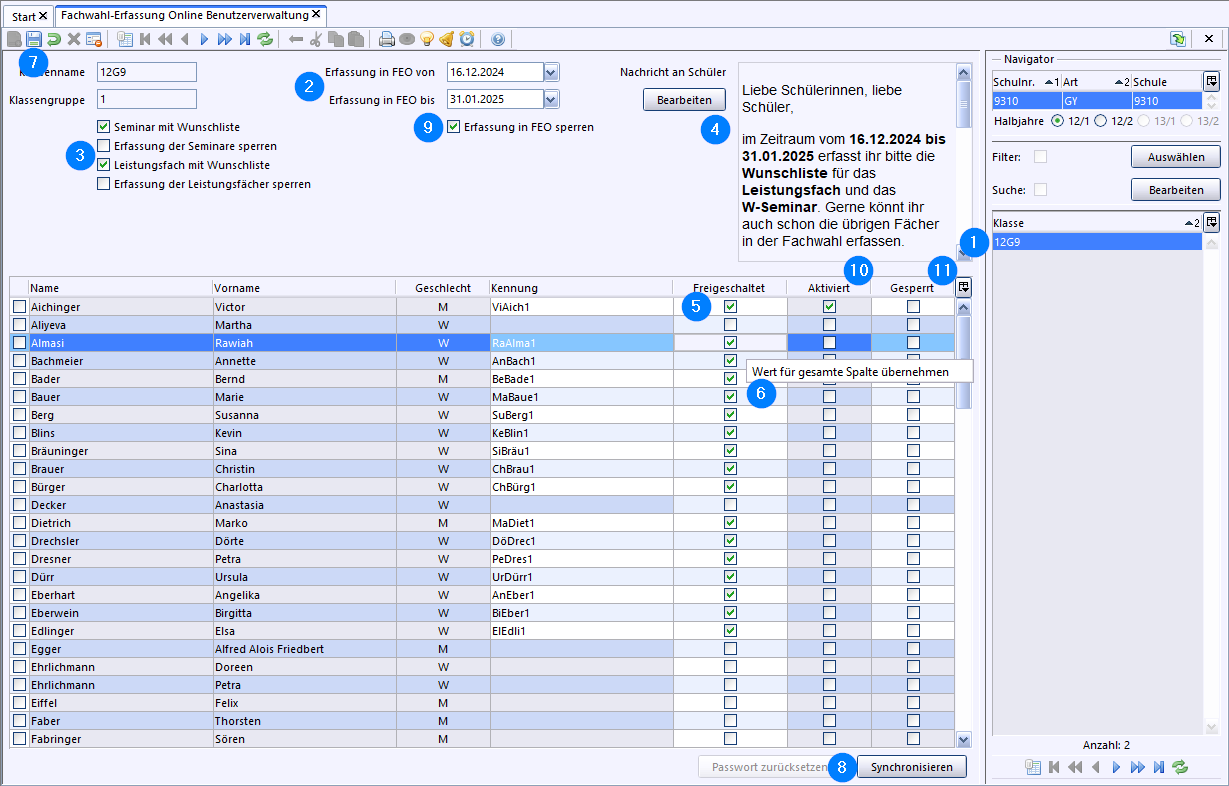Click the Auswählen button
The width and height of the screenshot is (1229, 786).
point(1175,157)
